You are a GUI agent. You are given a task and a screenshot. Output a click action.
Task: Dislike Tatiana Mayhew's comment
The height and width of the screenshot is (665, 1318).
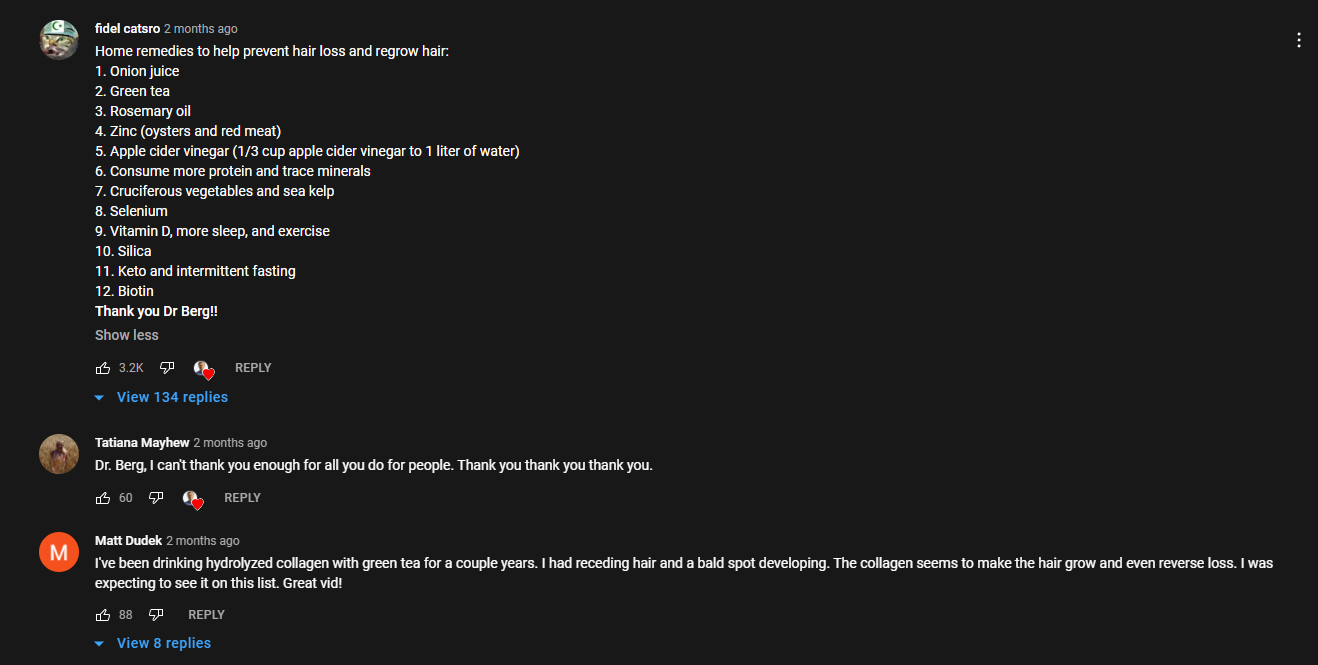156,498
